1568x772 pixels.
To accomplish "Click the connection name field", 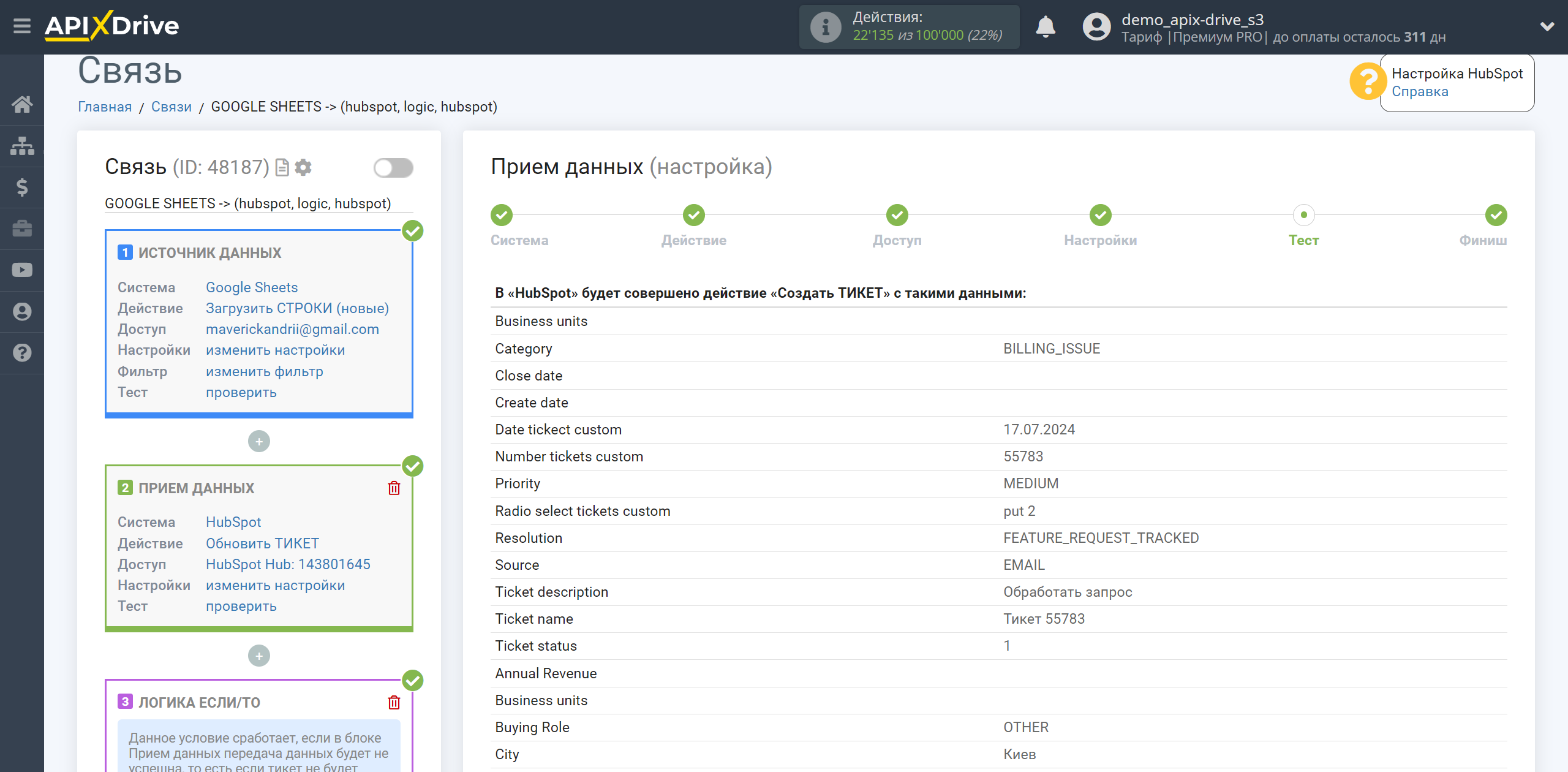I will 258,203.
